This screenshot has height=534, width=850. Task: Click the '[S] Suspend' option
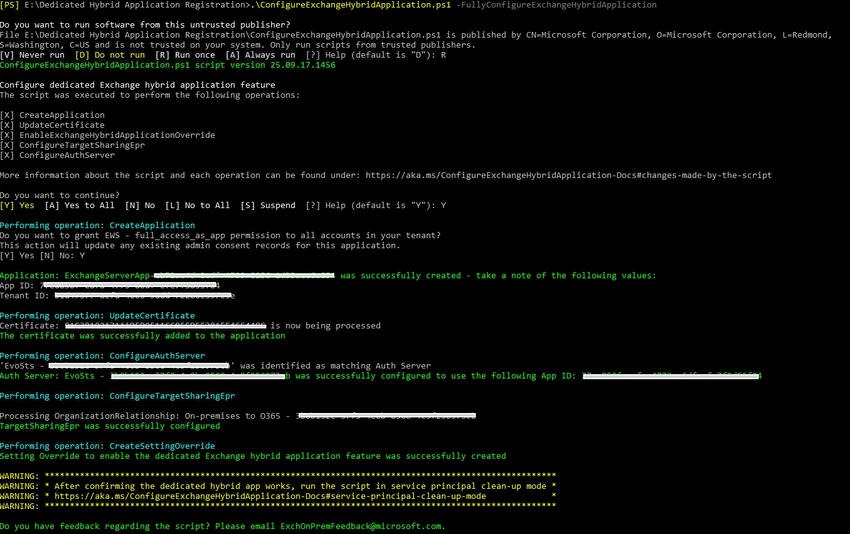268,205
